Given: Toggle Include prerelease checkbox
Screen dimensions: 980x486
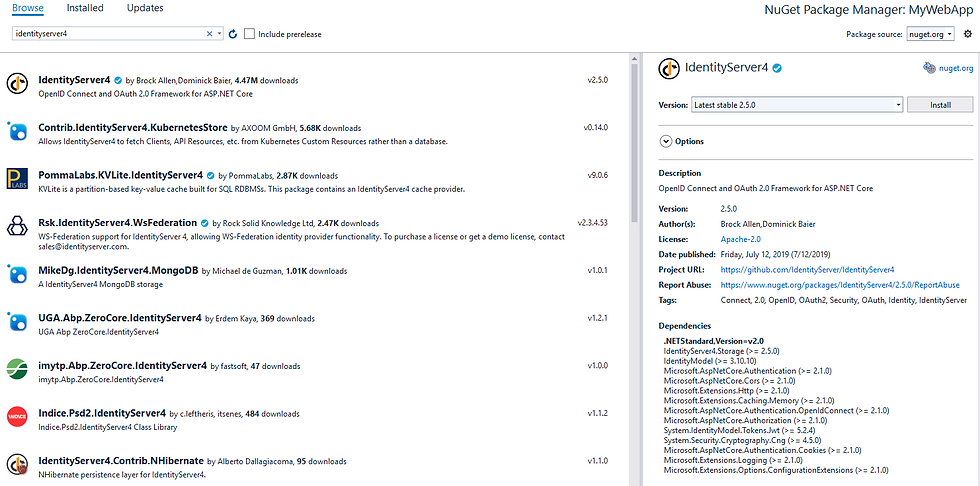Looking at the screenshot, I should (x=249, y=34).
